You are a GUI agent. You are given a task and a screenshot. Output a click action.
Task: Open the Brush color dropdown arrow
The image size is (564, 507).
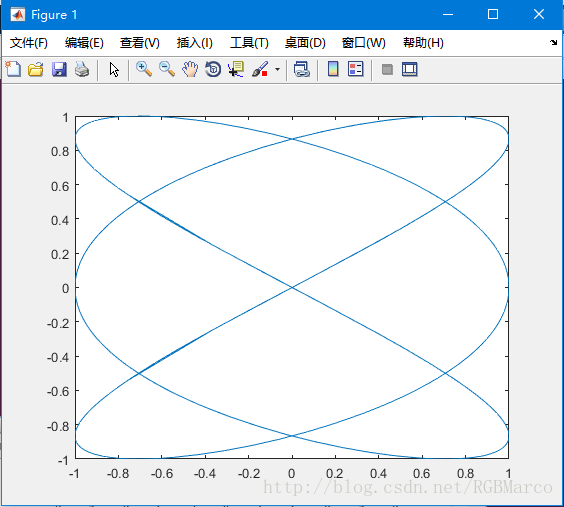coord(277,69)
